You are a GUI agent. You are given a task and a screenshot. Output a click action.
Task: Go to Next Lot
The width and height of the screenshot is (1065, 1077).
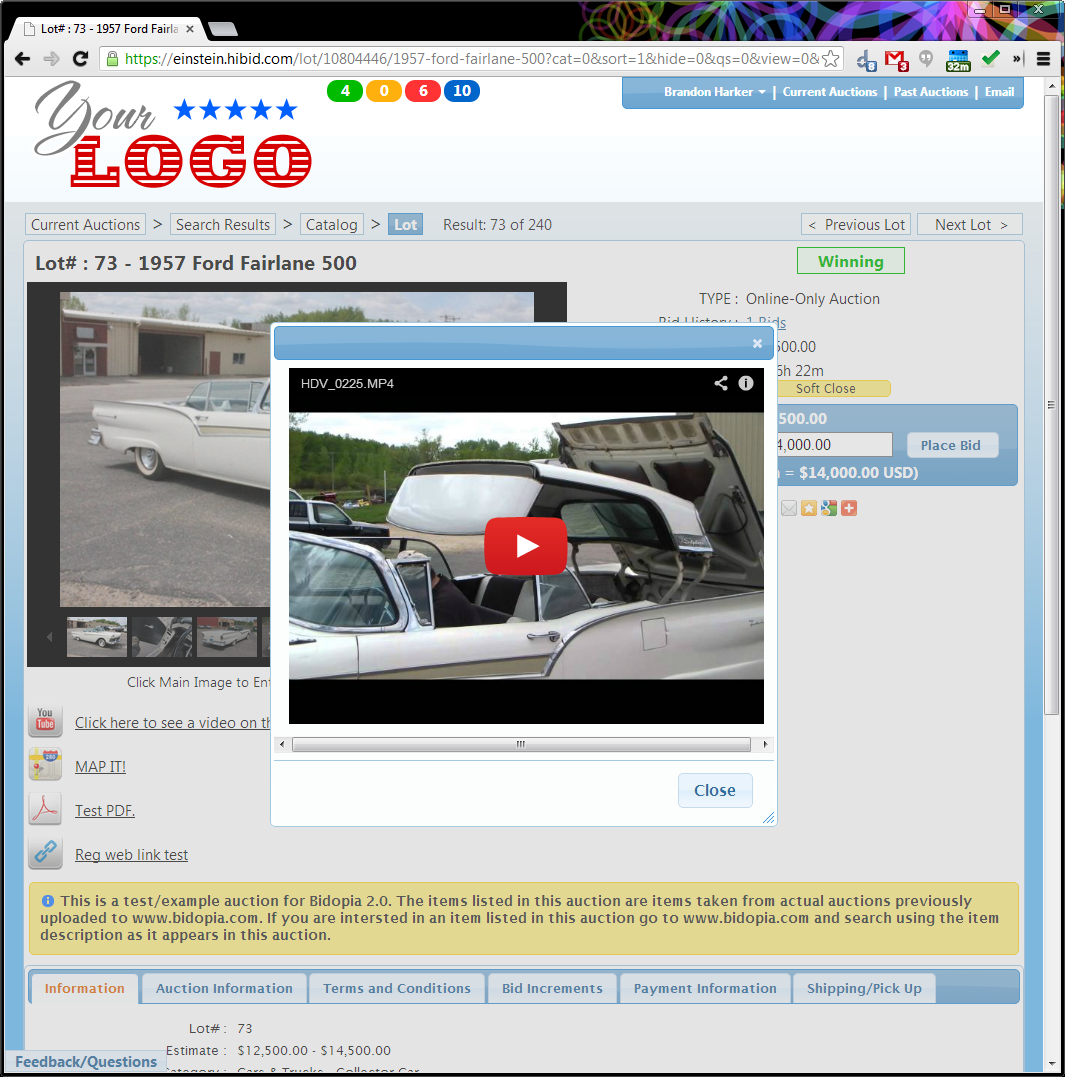pos(970,225)
